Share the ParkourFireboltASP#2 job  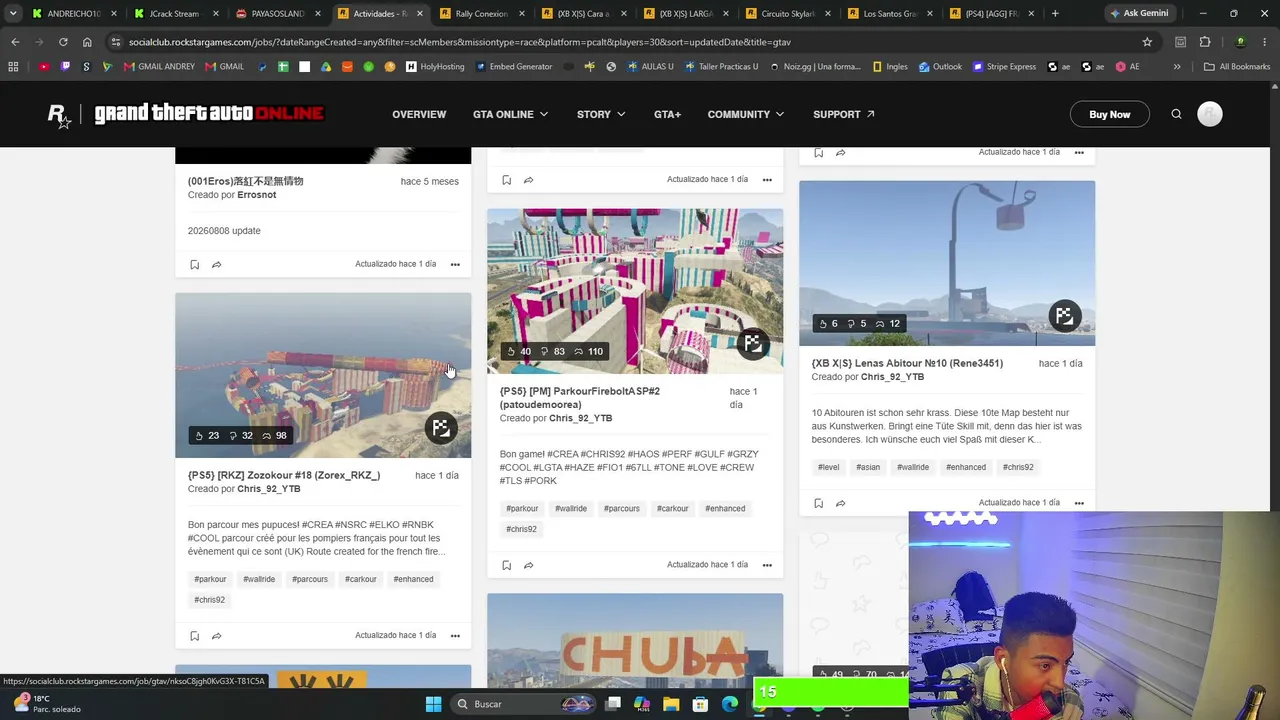pyautogui.click(x=528, y=565)
